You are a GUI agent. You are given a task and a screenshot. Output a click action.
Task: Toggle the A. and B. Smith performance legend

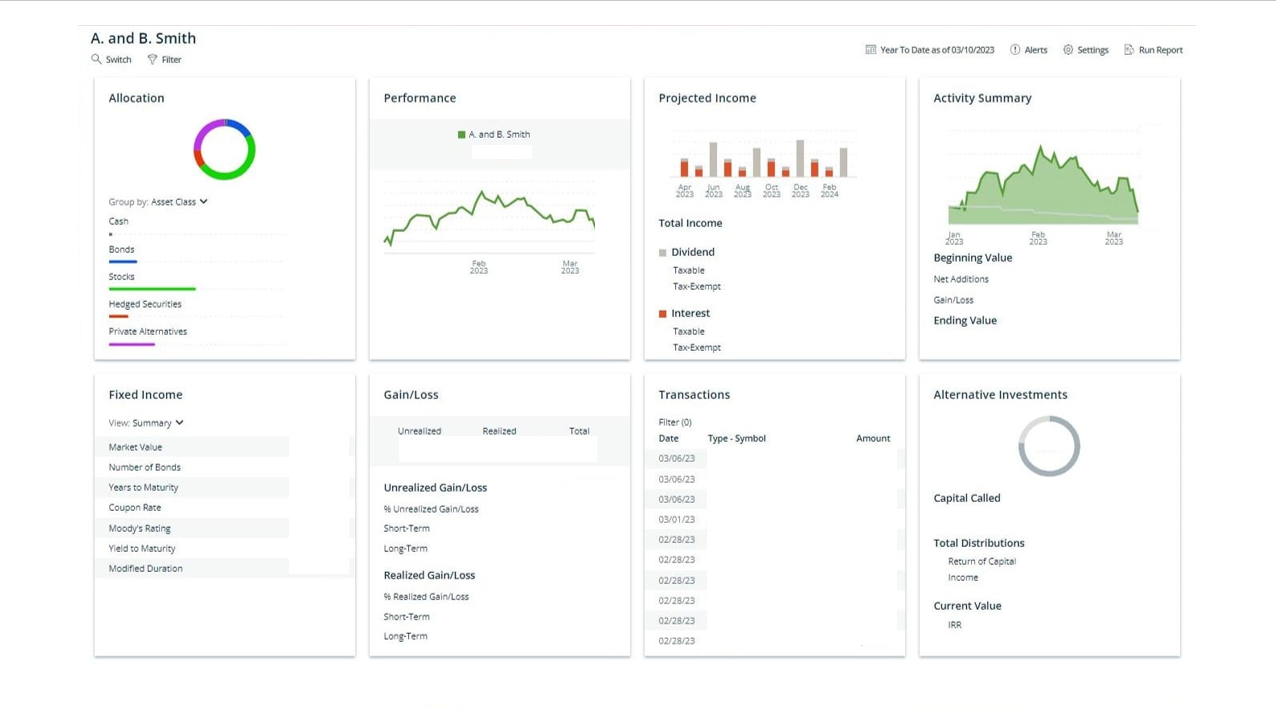tap(495, 134)
